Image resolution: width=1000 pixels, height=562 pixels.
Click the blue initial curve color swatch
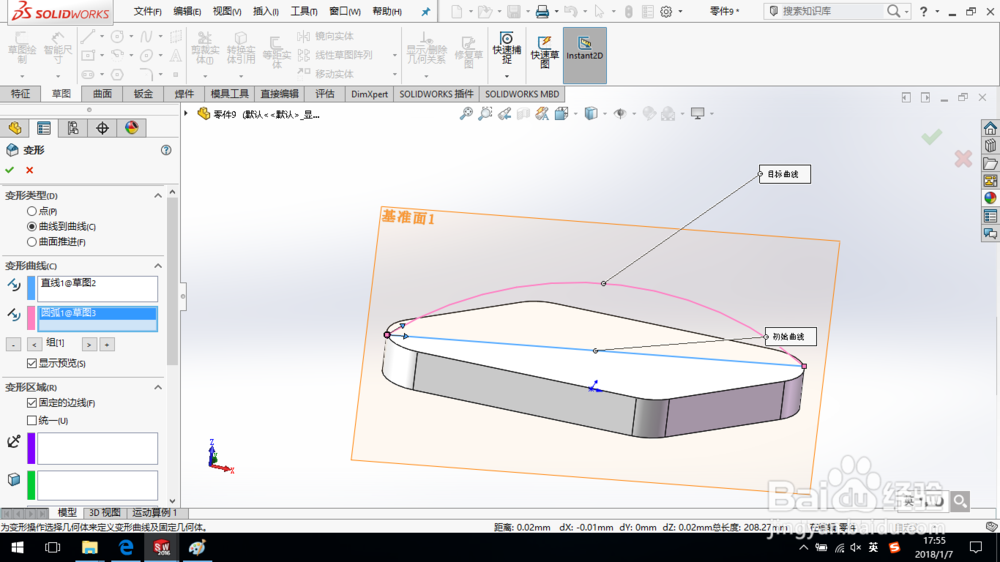[x=31, y=288]
